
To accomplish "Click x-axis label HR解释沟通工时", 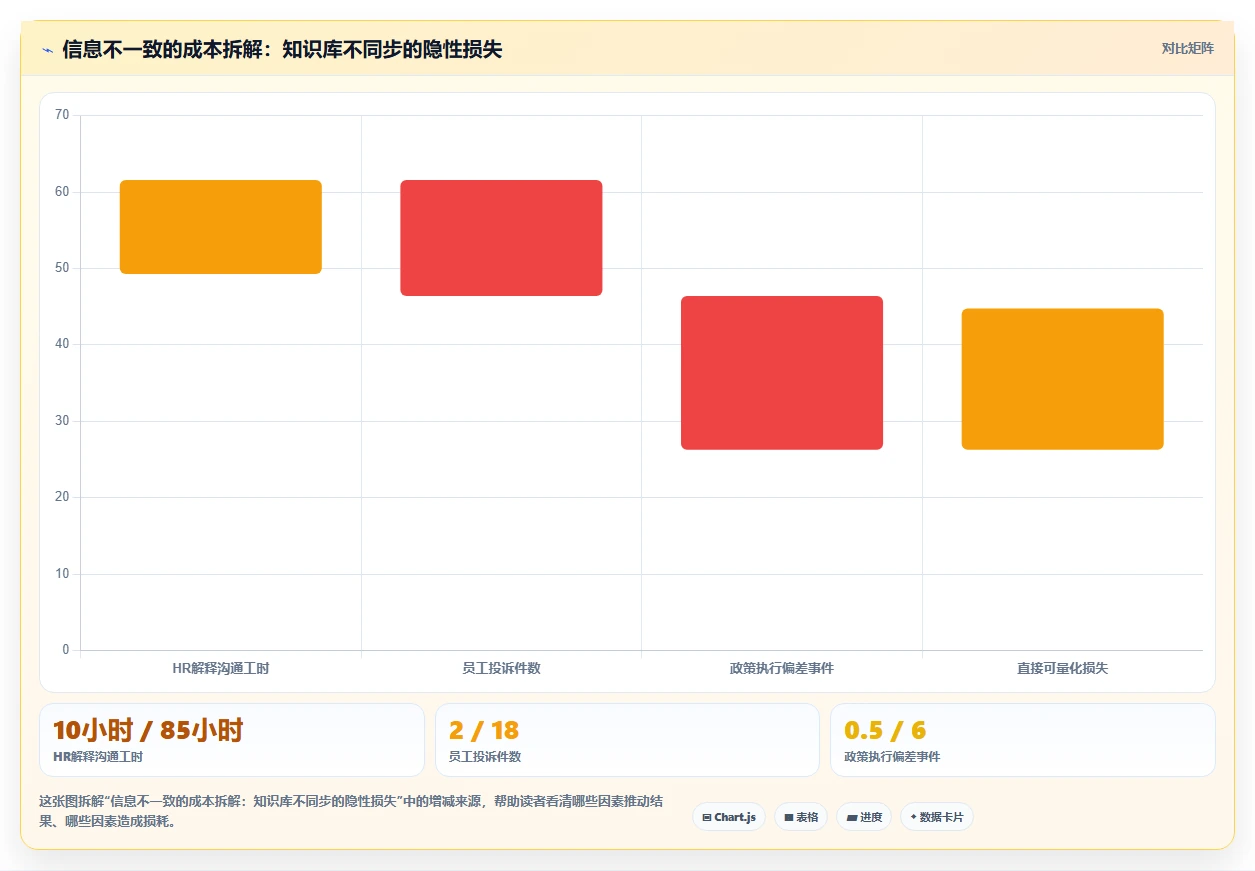I will coord(221,668).
